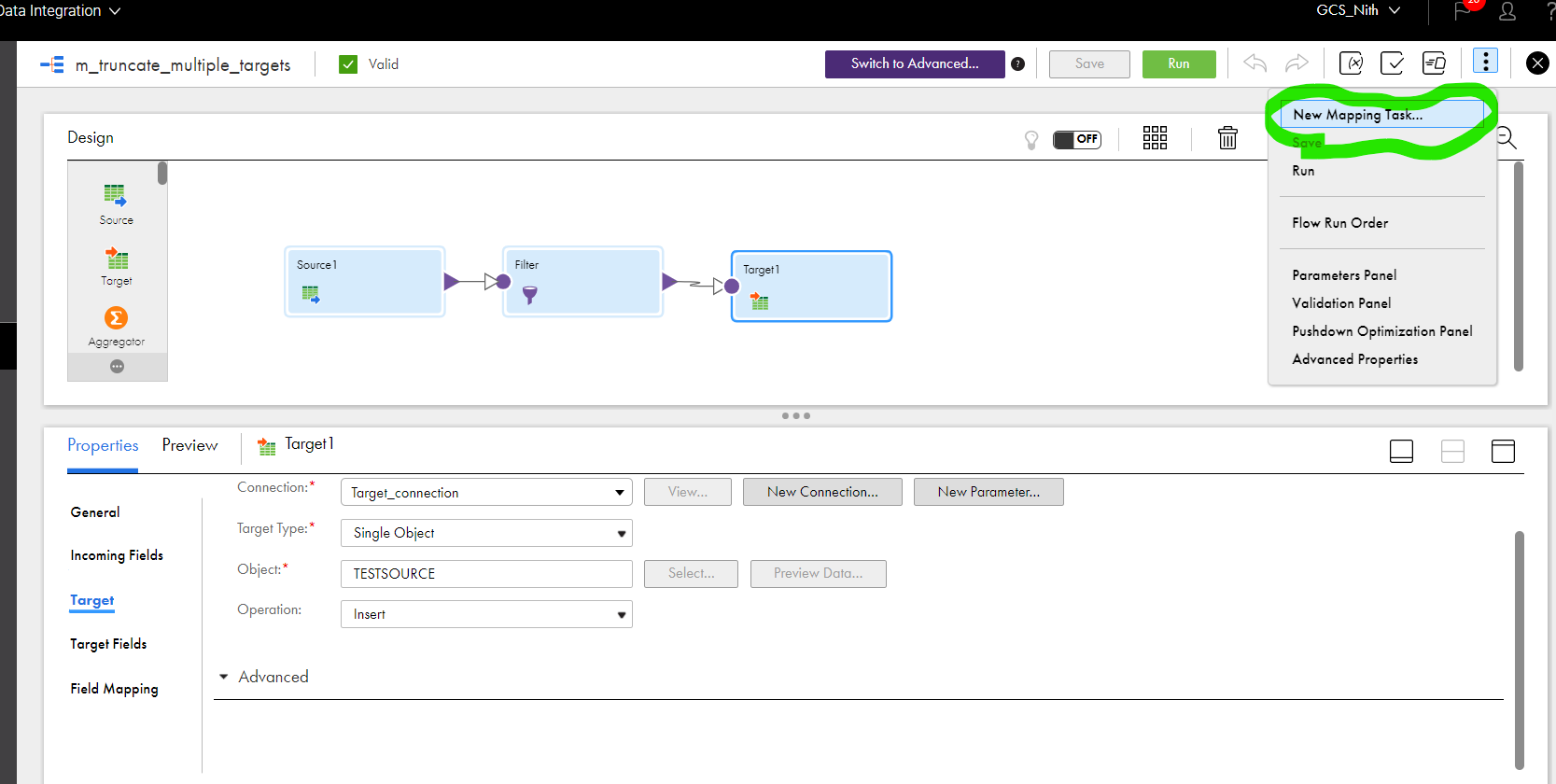This screenshot has width=1556, height=784.
Task: Switch to the Properties tab
Action: tap(103, 446)
